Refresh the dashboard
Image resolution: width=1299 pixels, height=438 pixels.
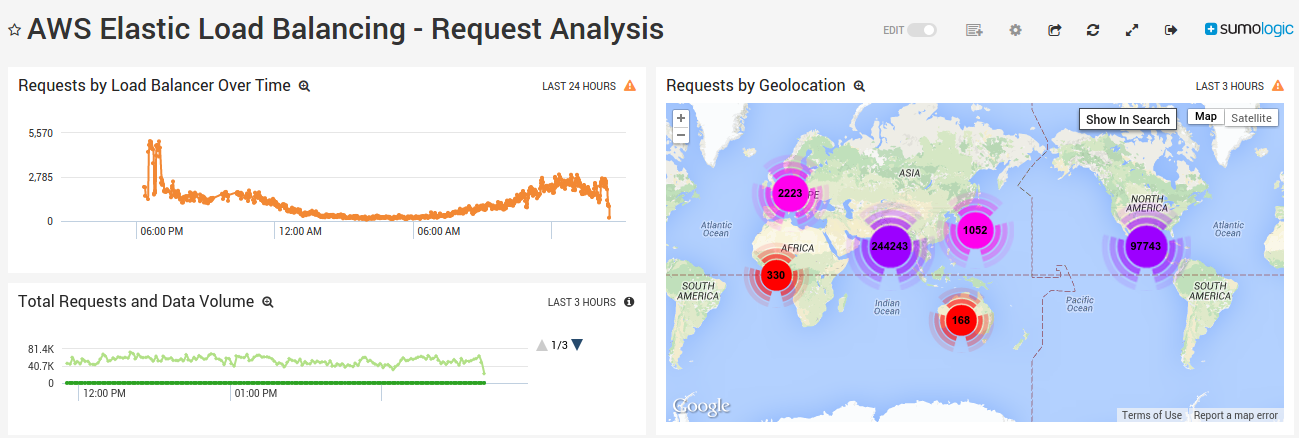tap(1093, 30)
